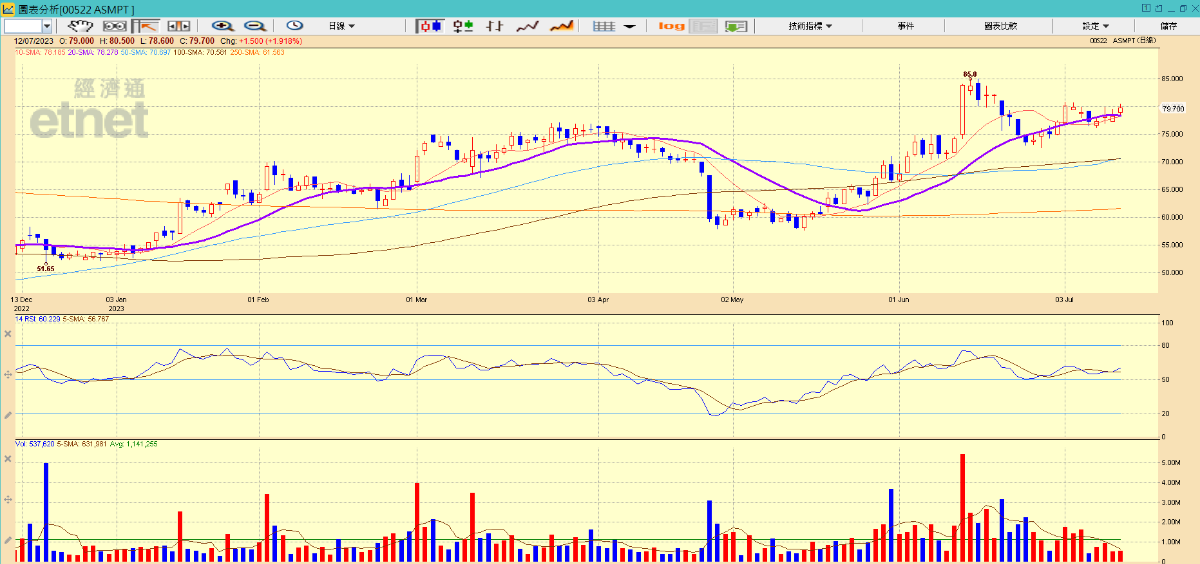Click the 儲存 save button
Image resolution: width=1200 pixels, height=564 pixels.
tap(1168, 25)
